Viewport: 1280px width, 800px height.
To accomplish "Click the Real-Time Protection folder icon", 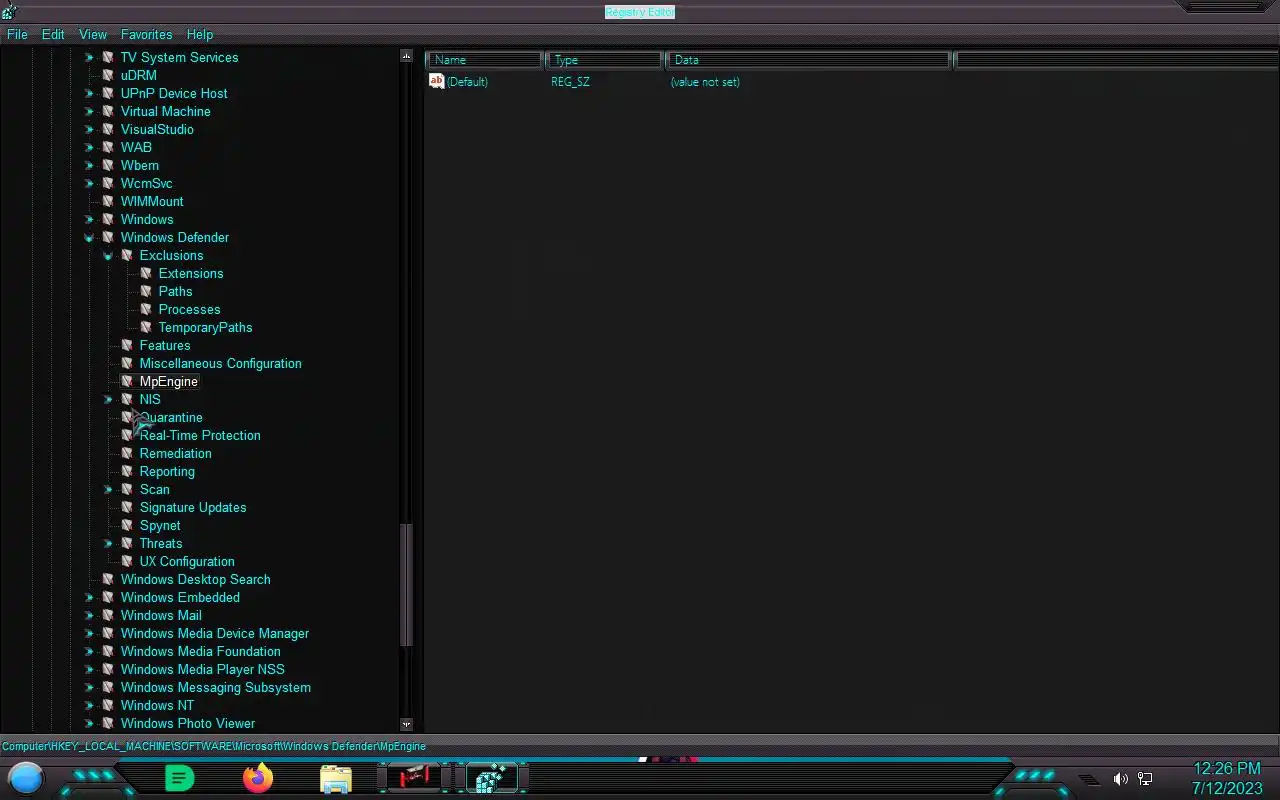I will (x=127, y=435).
